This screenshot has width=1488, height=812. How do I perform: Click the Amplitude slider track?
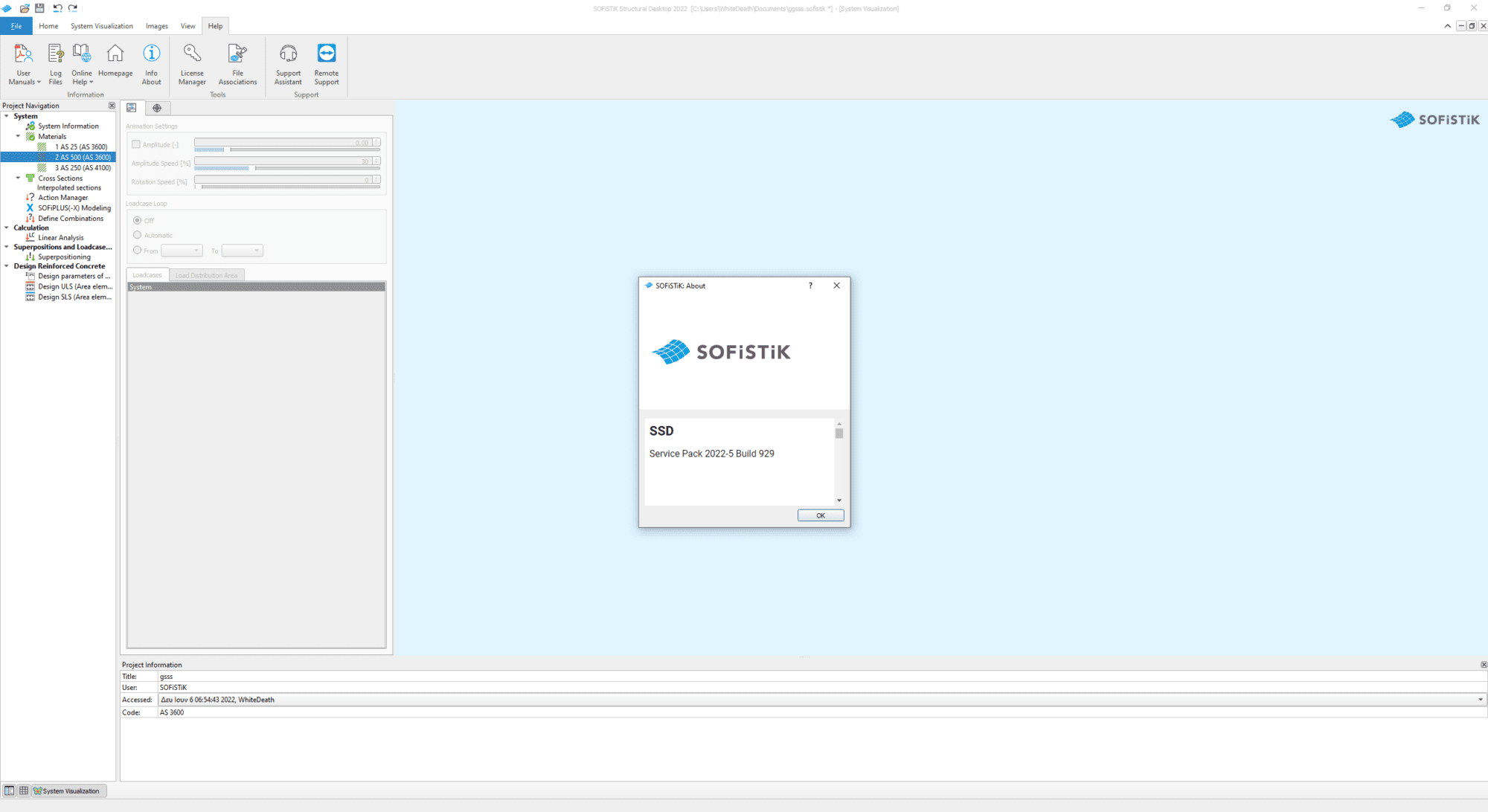(x=287, y=149)
